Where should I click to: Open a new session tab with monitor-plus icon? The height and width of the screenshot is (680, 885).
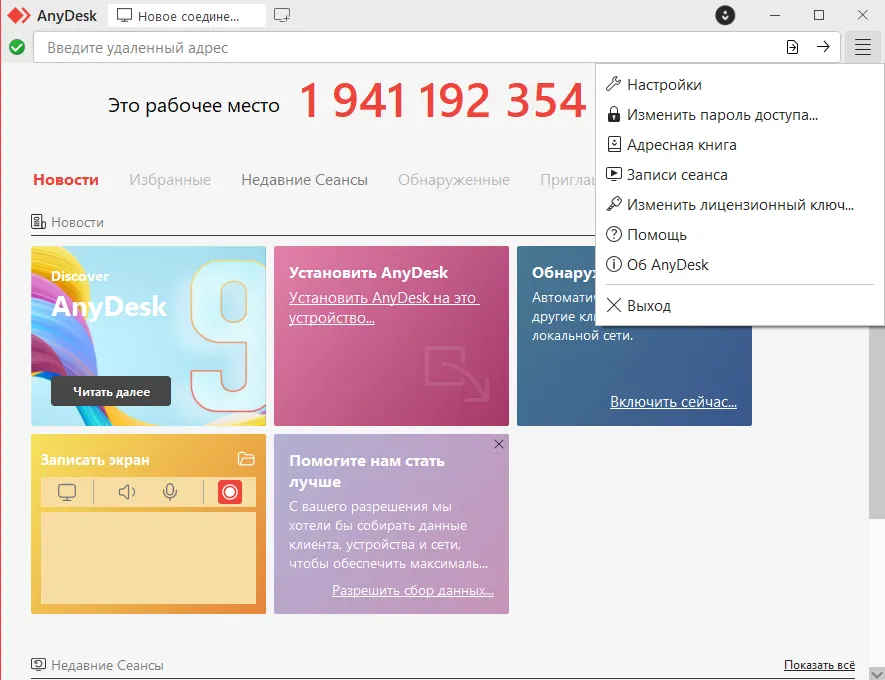click(282, 16)
